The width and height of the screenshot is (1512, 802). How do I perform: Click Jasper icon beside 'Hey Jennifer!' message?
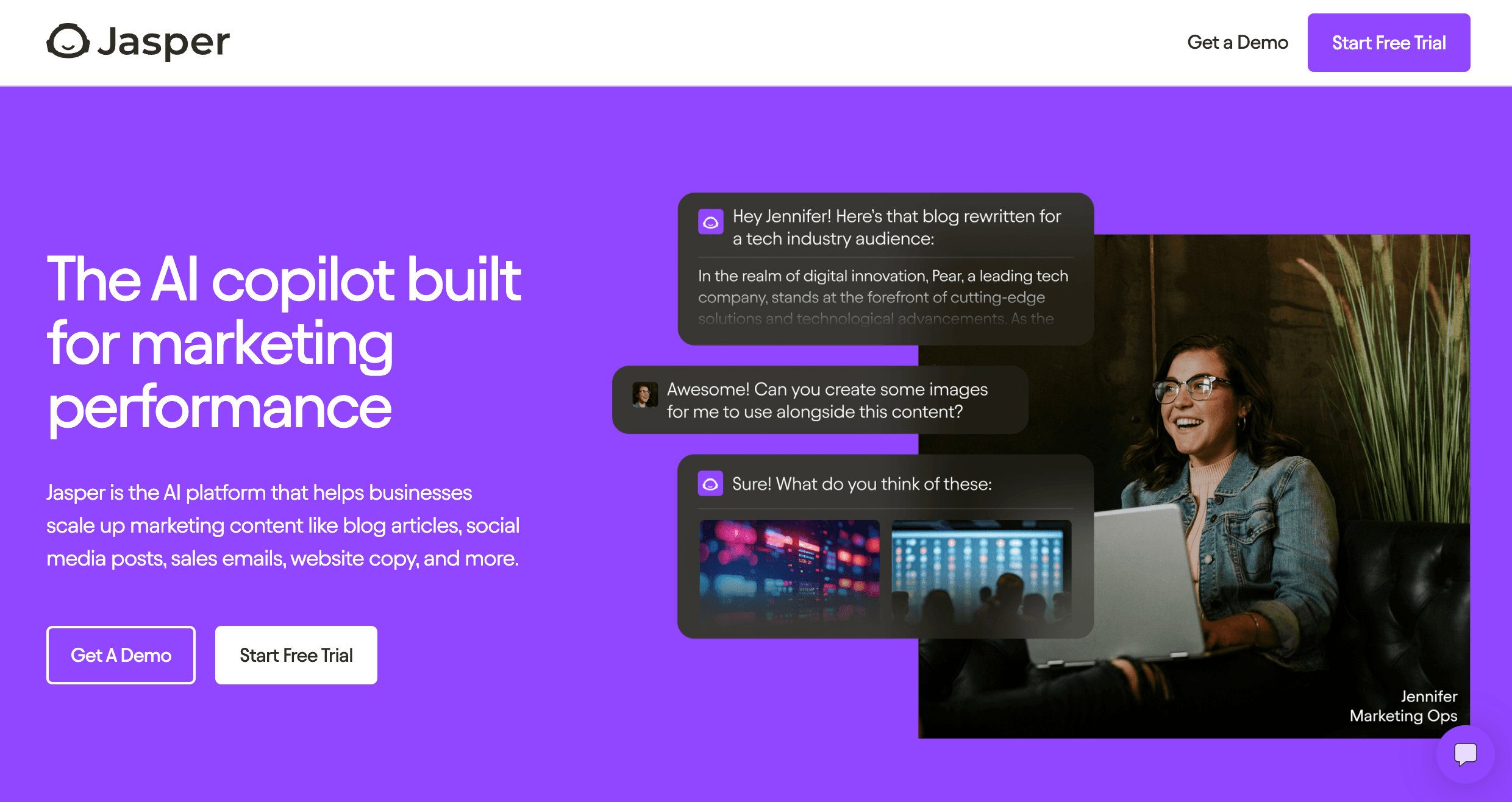pos(710,222)
